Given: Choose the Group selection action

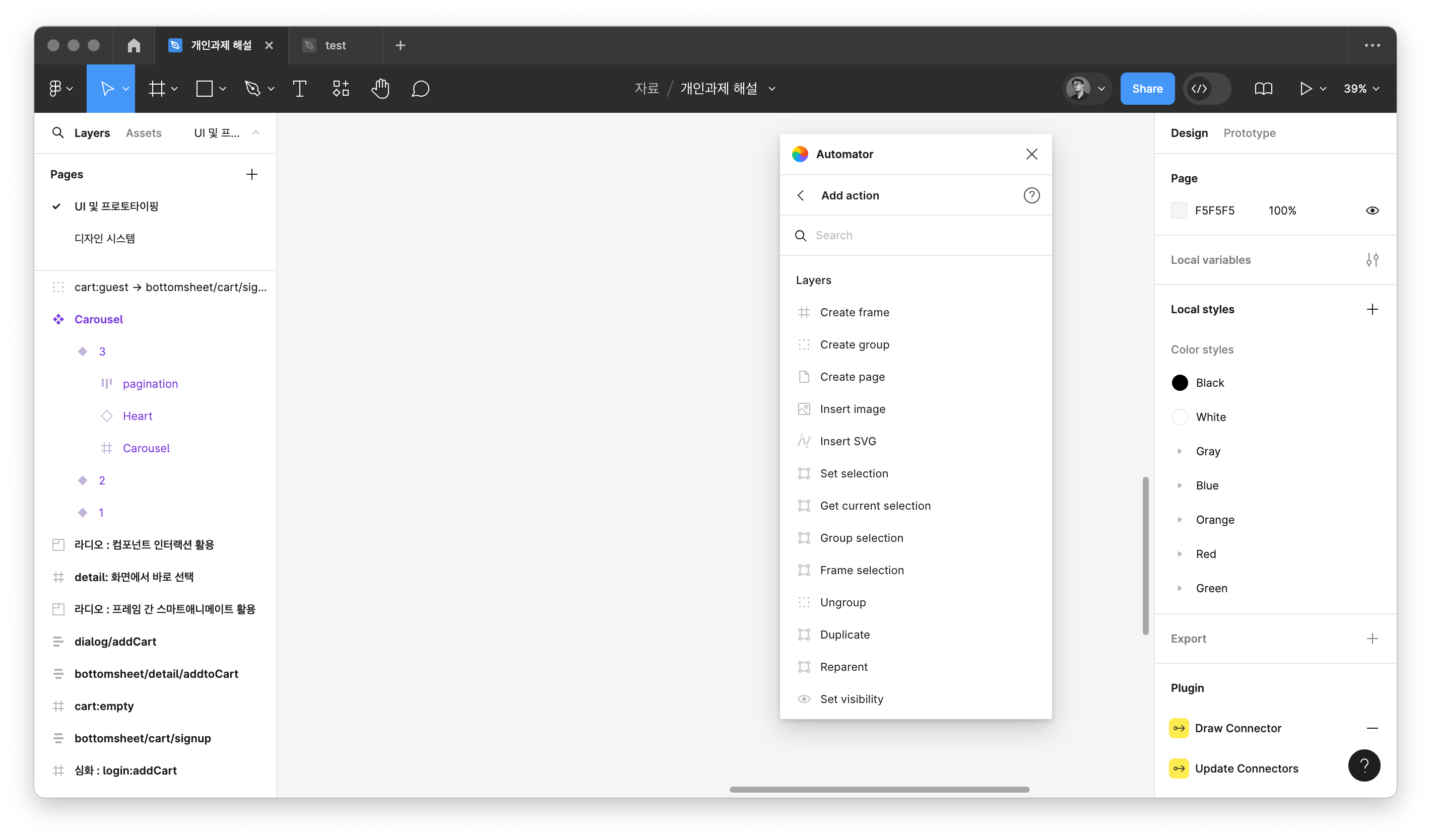Looking at the screenshot, I should pyautogui.click(x=916, y=538).
